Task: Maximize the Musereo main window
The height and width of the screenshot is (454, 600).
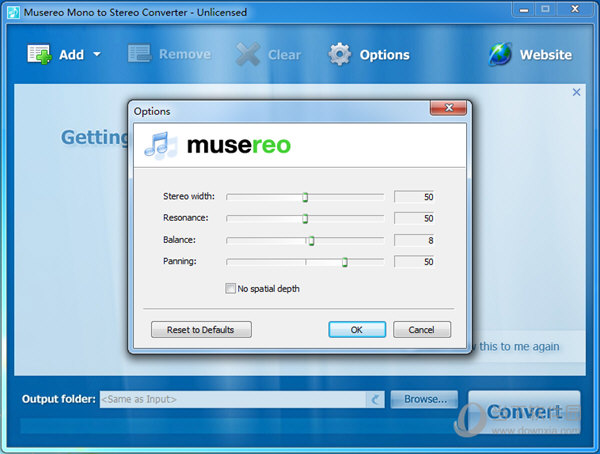Action: tap(545, 9)
